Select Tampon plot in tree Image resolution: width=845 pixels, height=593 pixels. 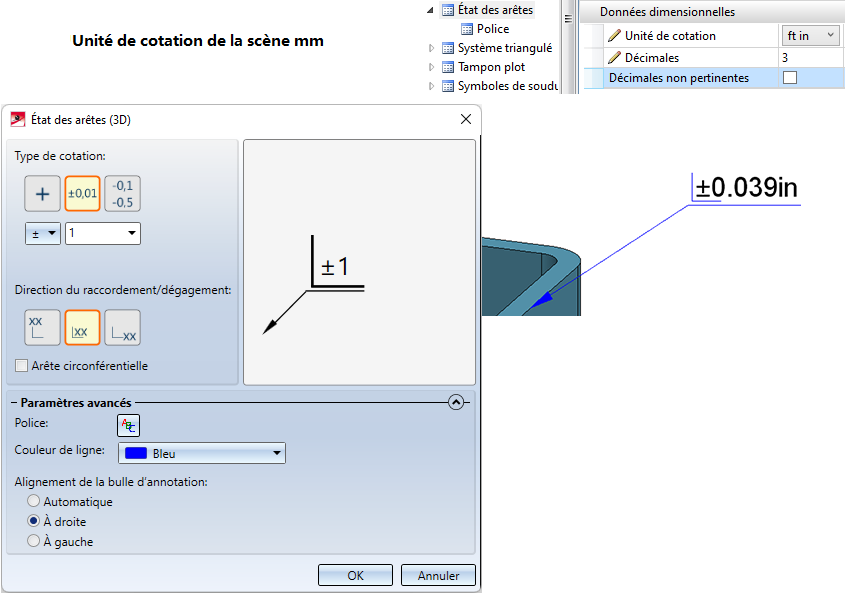click(491, 67)
